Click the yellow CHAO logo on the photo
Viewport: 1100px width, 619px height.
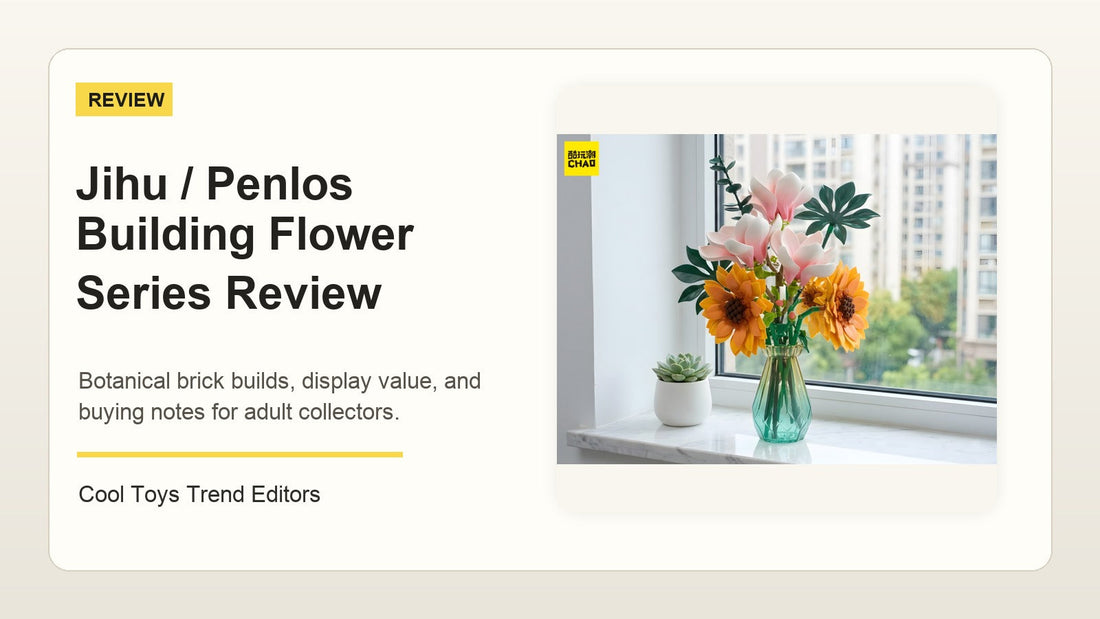(x=582, y=159)
